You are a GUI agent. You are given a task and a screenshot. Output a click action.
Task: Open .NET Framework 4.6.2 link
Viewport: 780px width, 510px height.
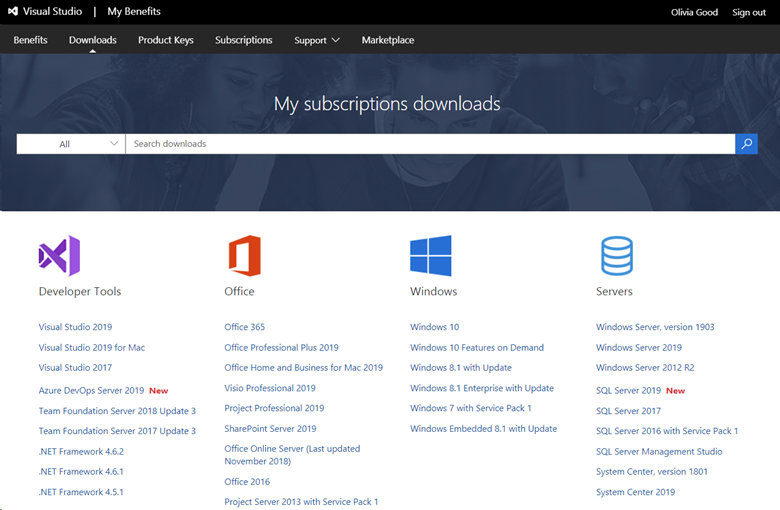click(81, 451)
